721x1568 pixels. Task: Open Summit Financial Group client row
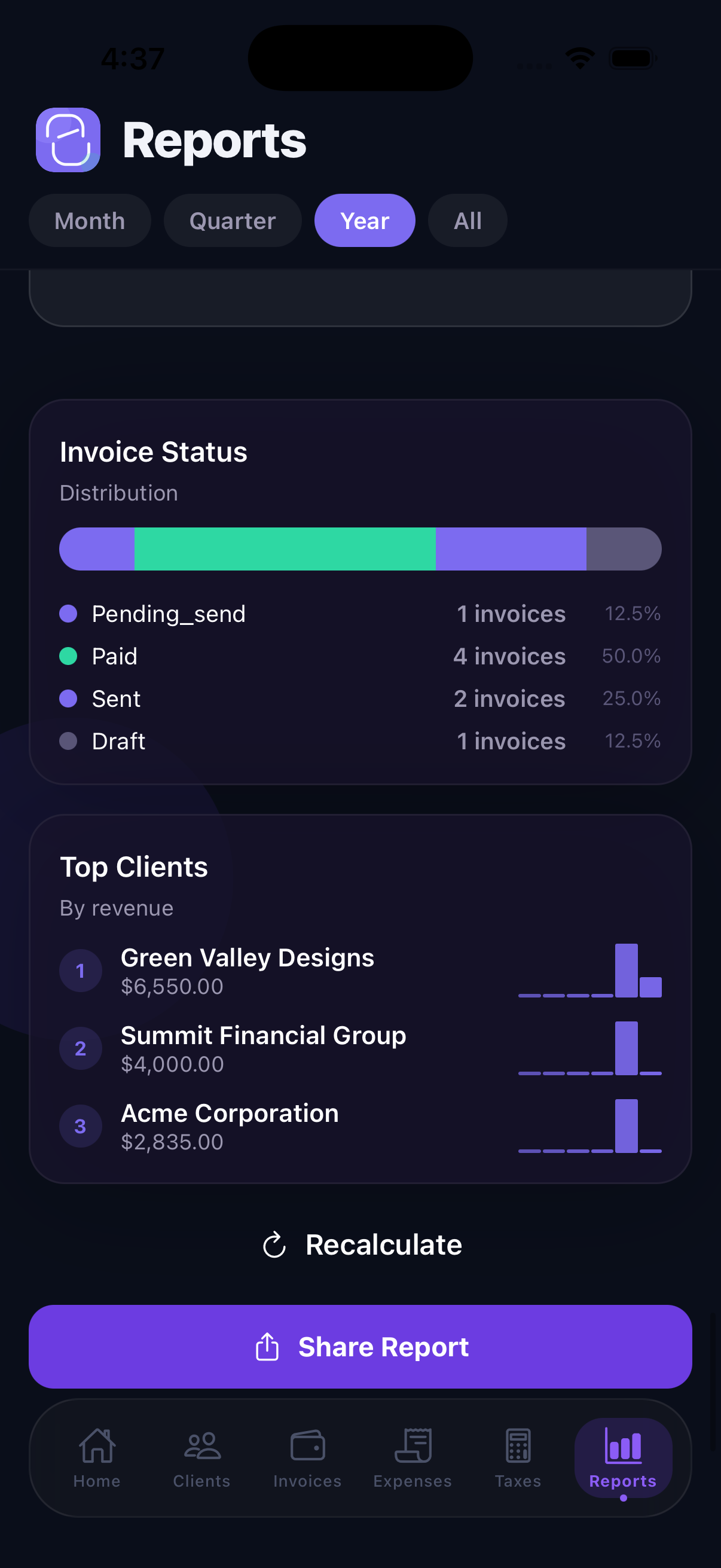(263, 1048)
